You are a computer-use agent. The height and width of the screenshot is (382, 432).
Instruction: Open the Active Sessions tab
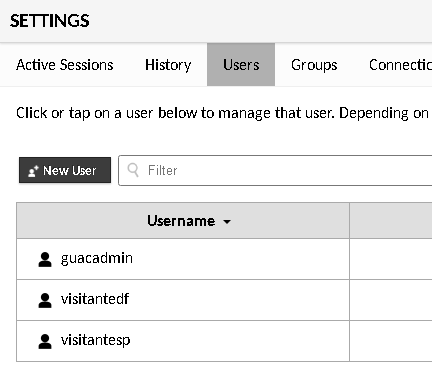pos(65,65)
